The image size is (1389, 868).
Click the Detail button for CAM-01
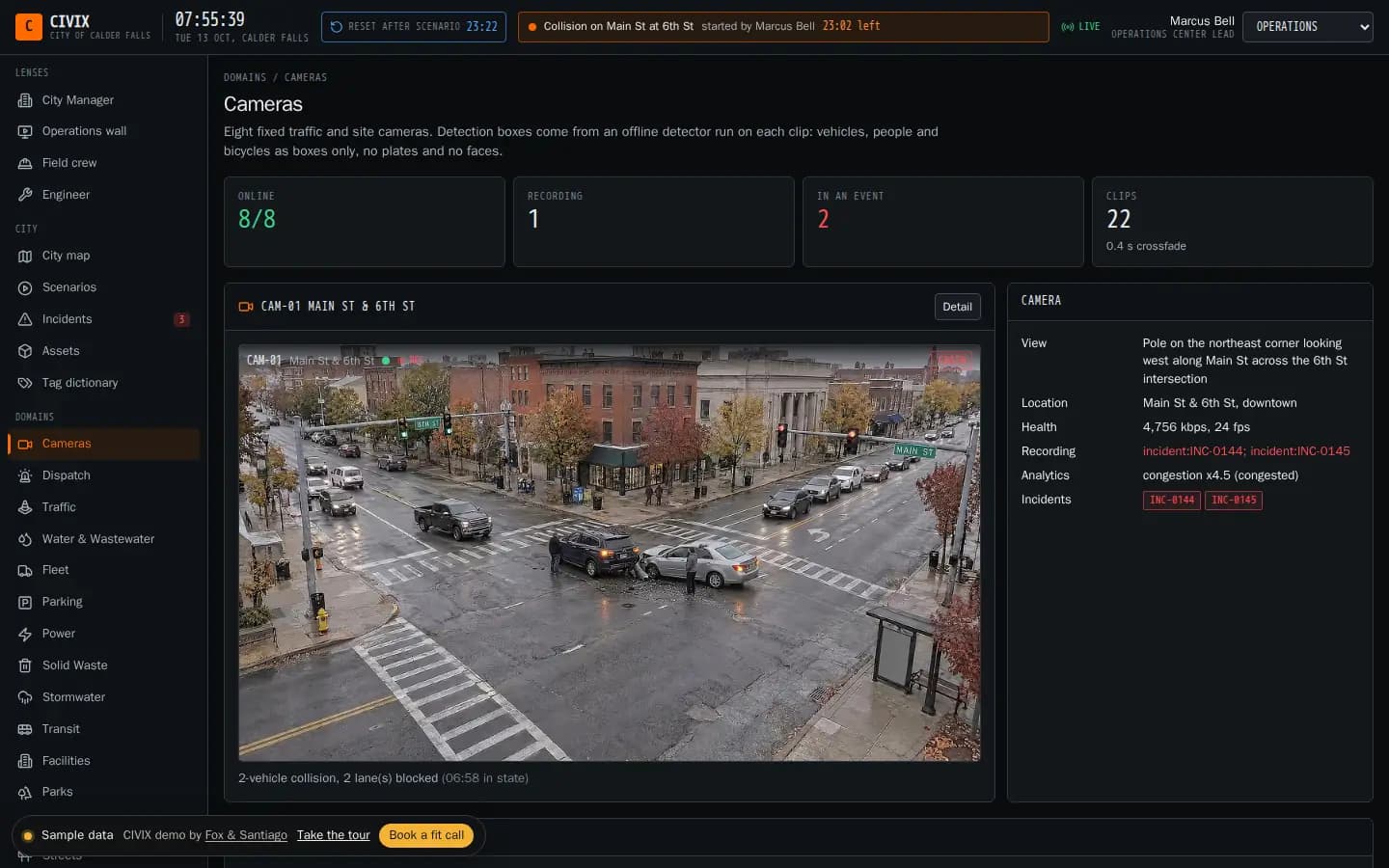tap(957, 307)
